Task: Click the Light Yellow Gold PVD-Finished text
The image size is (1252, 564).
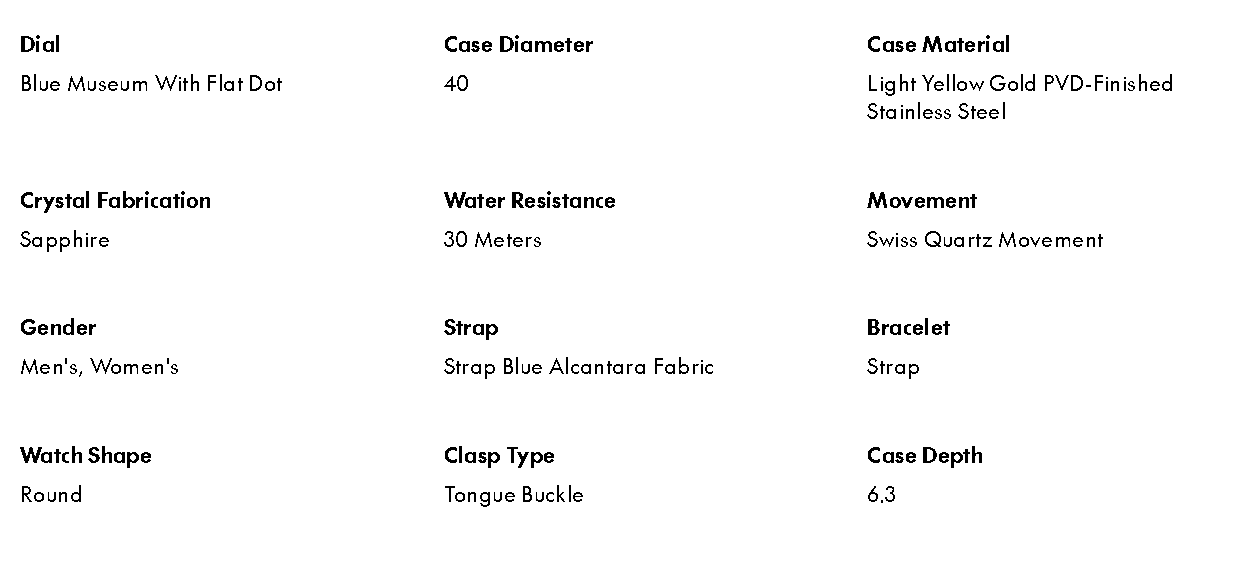Action: point(1019,84)
